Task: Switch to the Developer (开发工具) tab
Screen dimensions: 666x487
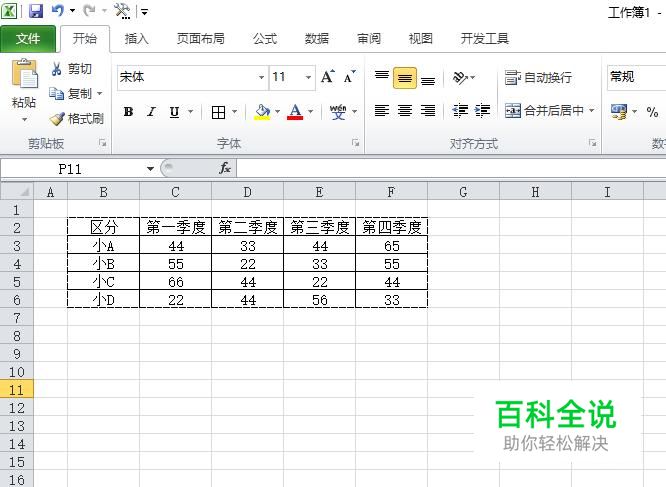Action: pos(485,39)
